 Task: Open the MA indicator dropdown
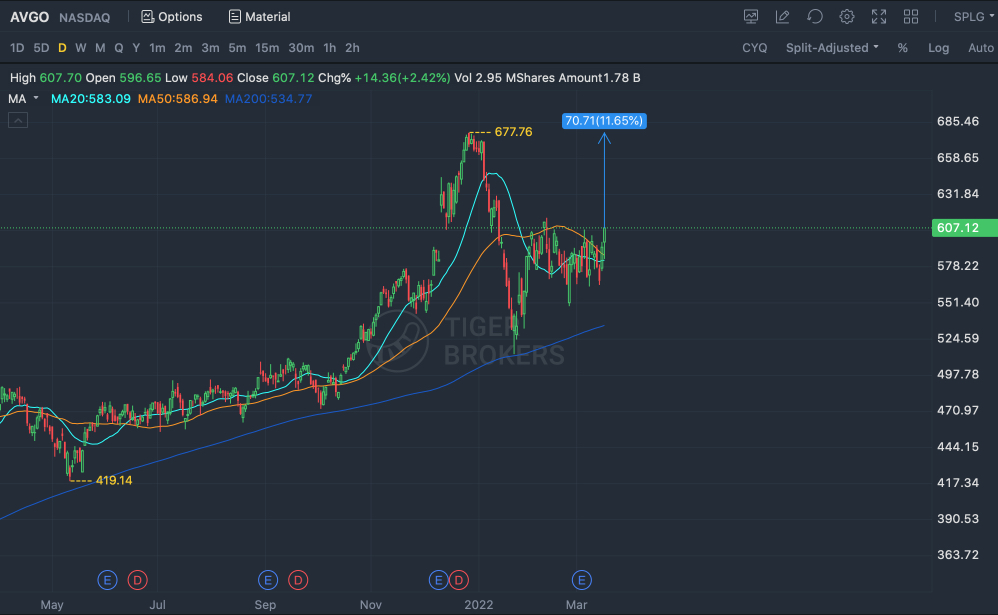click(23, 99)
